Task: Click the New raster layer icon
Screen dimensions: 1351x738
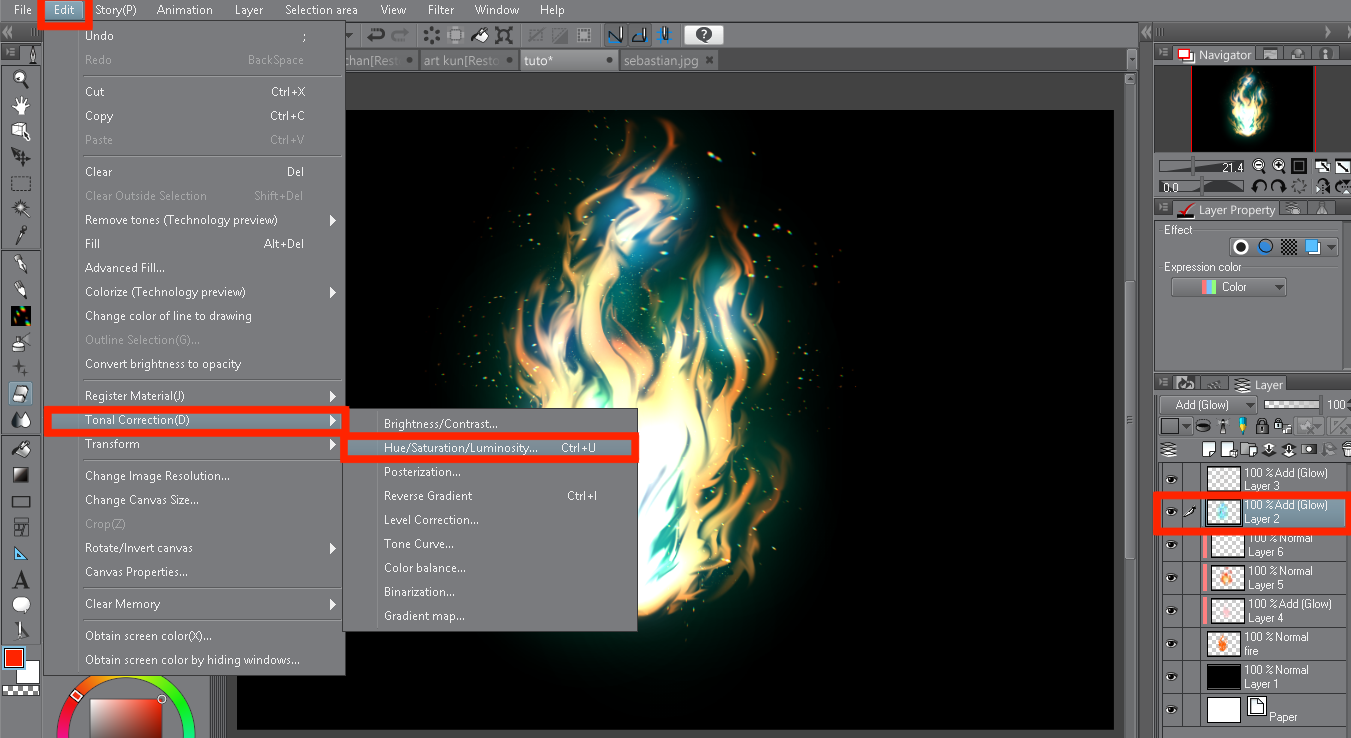Action: pos(1208,449)
